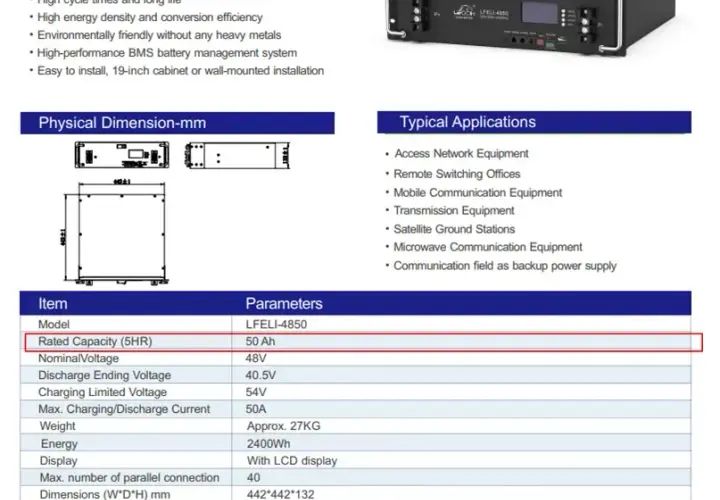This screenshot has width=720, height=500.
Task: Click 'High-performance BMS battery management system'
Action: click(x=167, y=53)
